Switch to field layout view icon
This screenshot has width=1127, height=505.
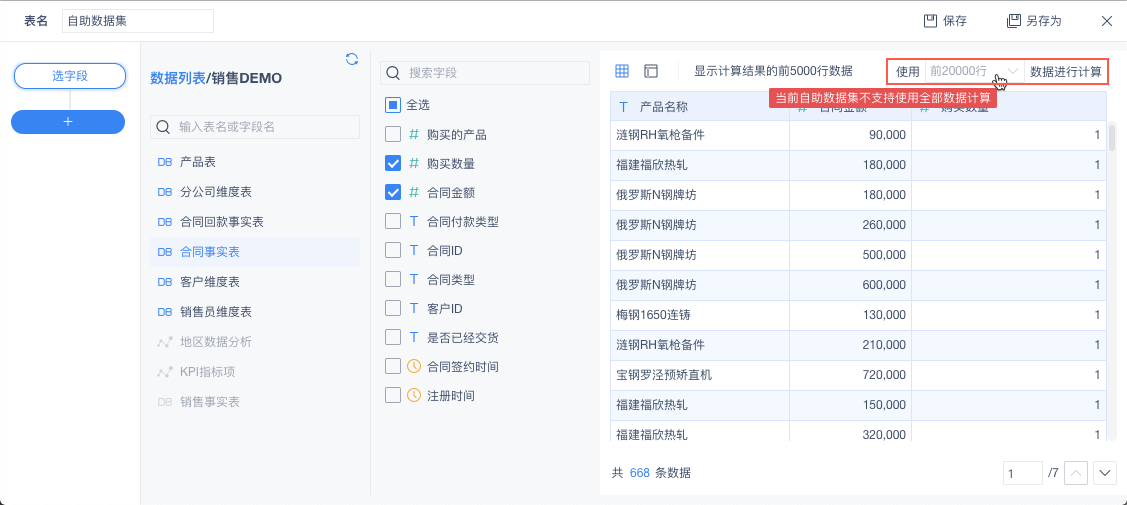tap(651, 71)
